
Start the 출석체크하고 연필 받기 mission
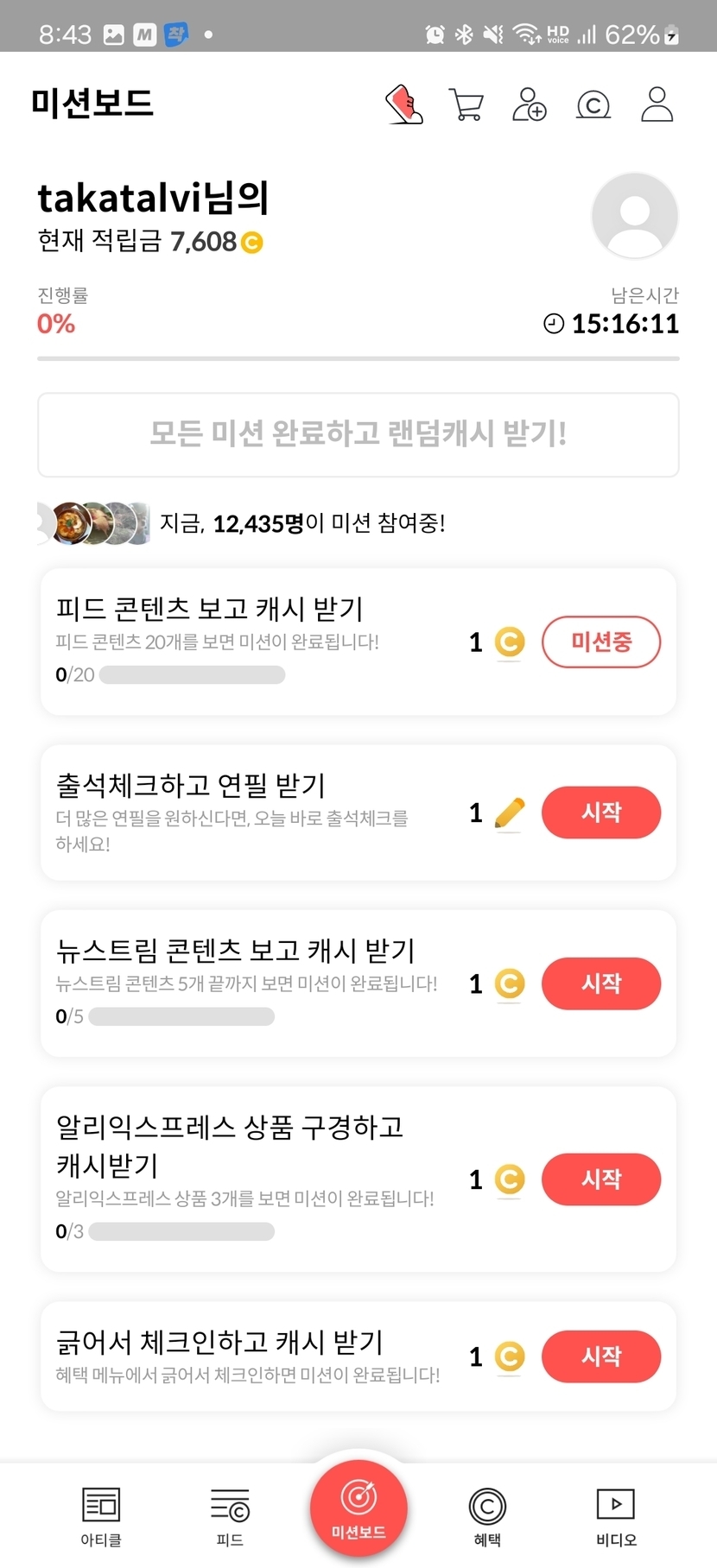pyautogui.click(x=601, y=812)
